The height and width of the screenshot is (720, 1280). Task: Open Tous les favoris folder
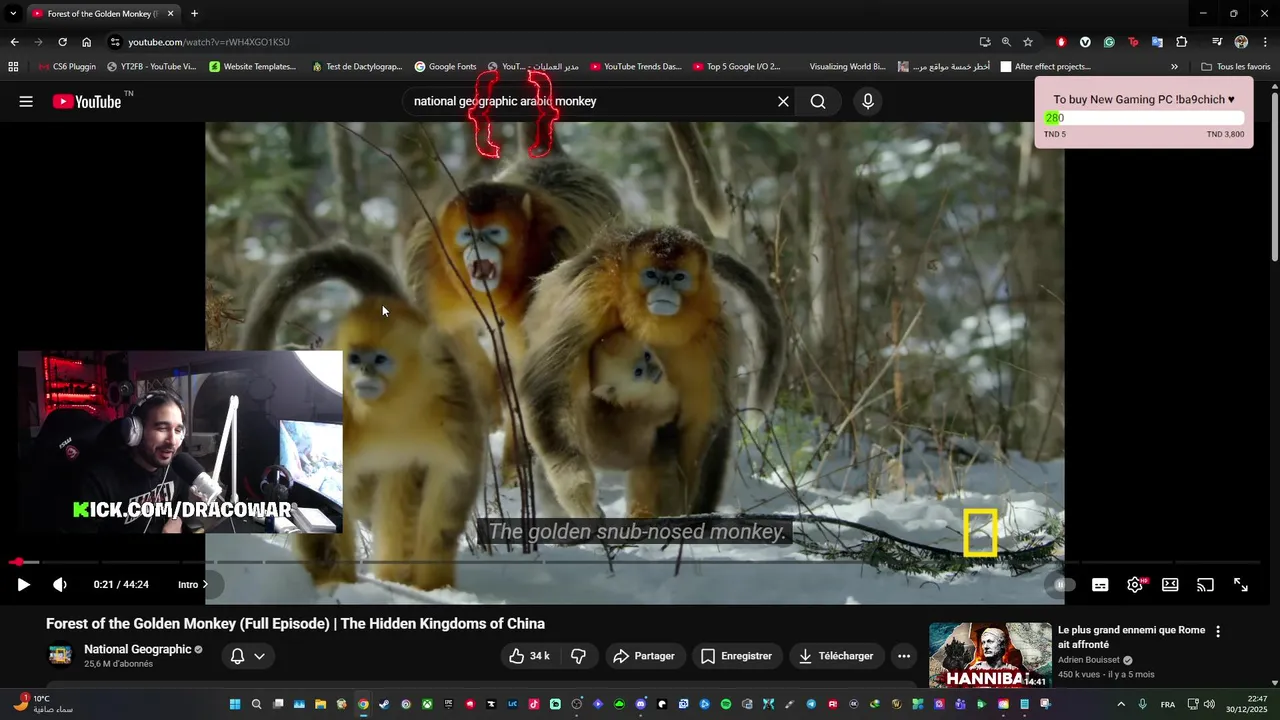coord(1235,67)
